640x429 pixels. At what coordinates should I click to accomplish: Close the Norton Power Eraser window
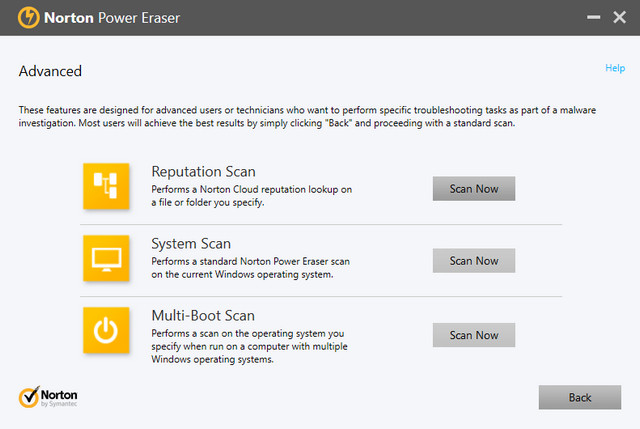[620, 17]
